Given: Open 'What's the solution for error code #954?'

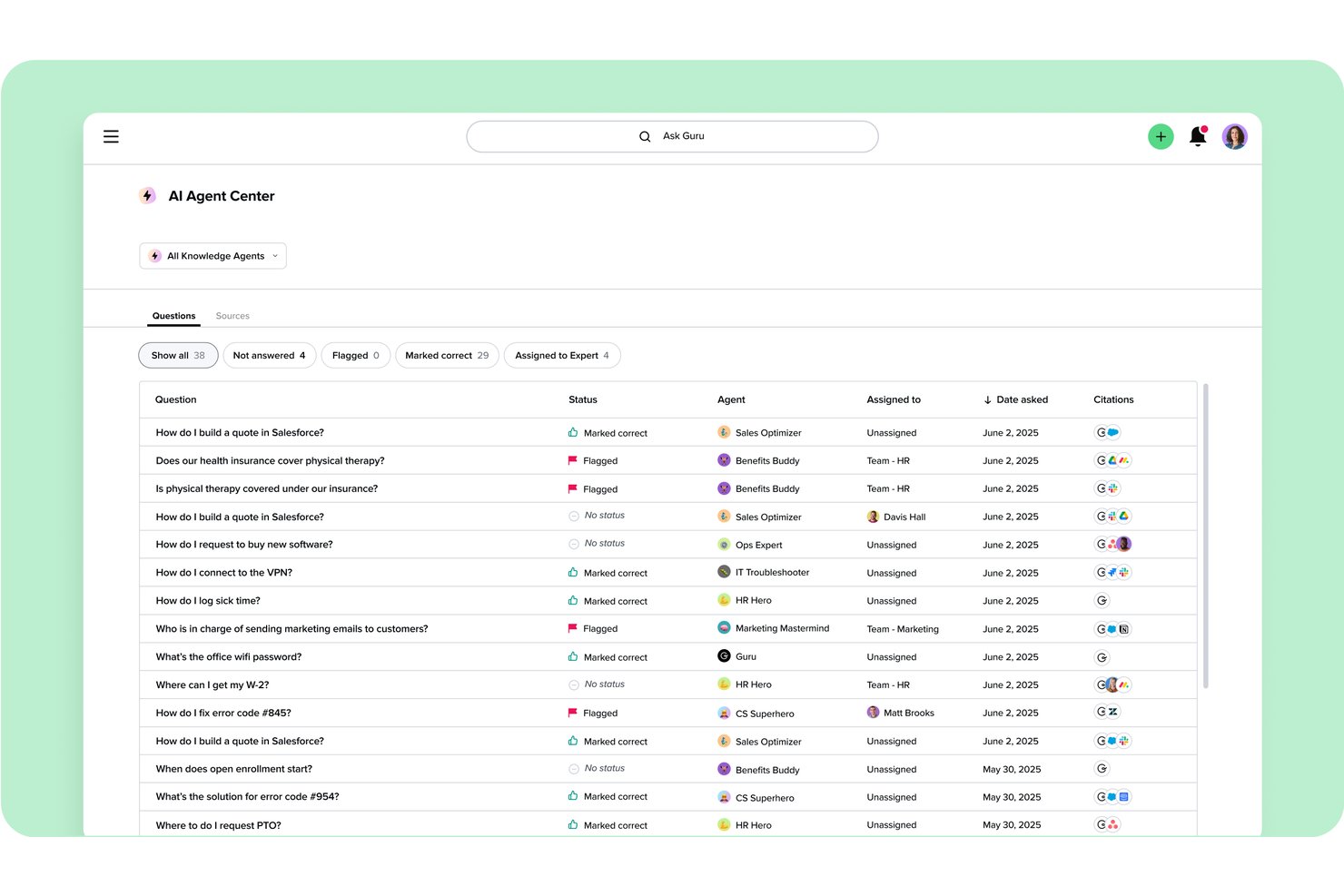Looking at the screenshot, I should (247, 797).
